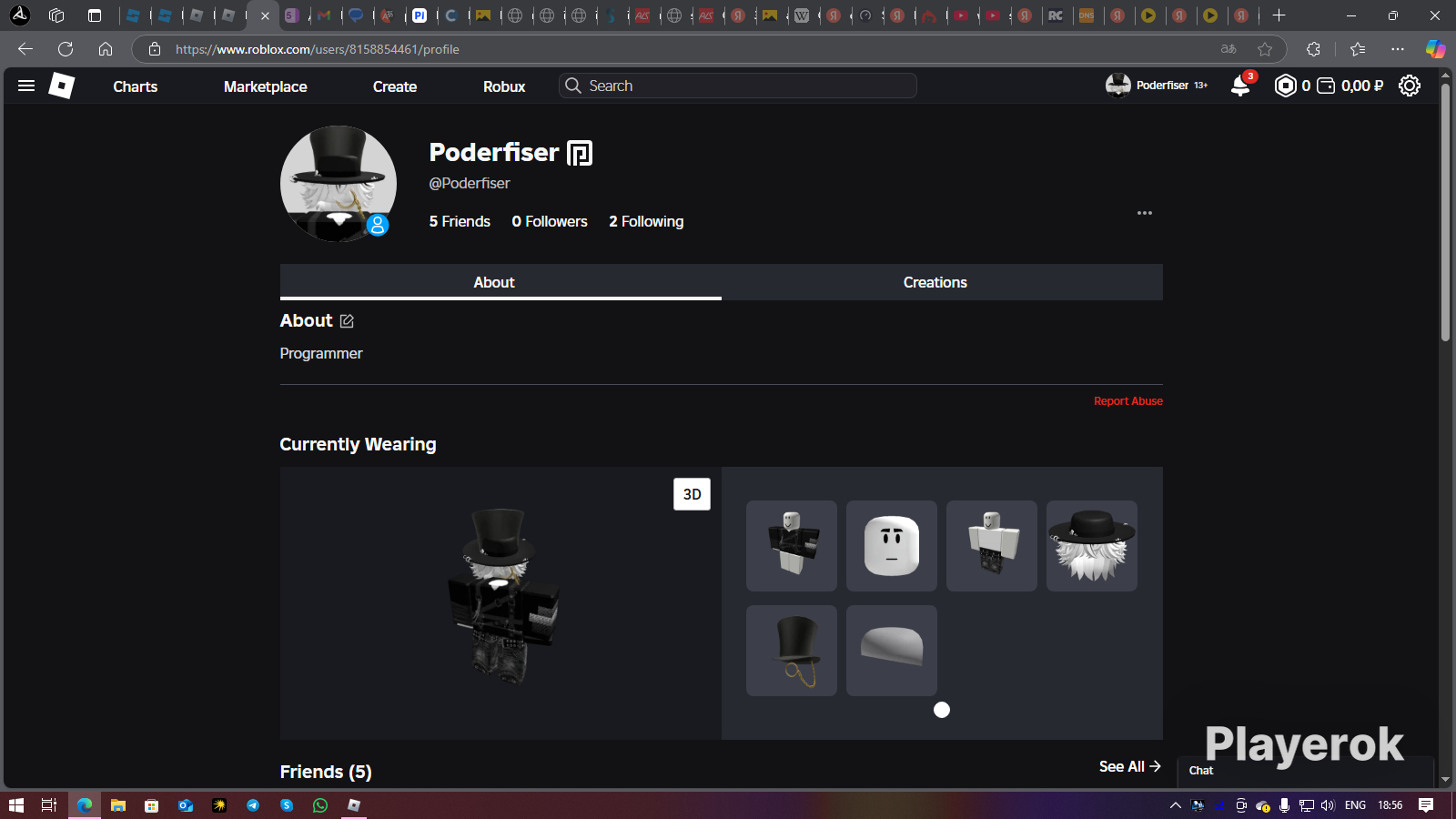Viewport: 1456px width, 819px height.
Task: Open browser Settings and more menu
Action: (x=1398, y=49)
